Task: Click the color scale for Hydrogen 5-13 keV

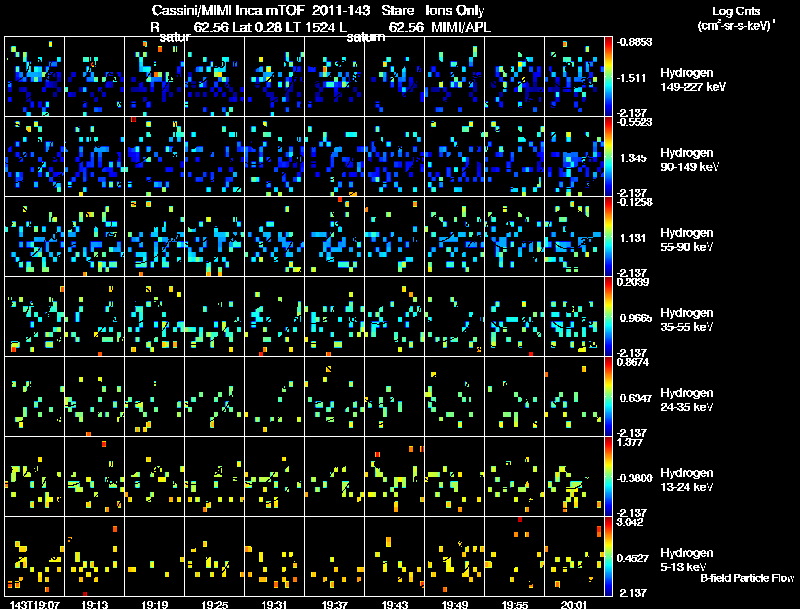Action: [608, 556]
